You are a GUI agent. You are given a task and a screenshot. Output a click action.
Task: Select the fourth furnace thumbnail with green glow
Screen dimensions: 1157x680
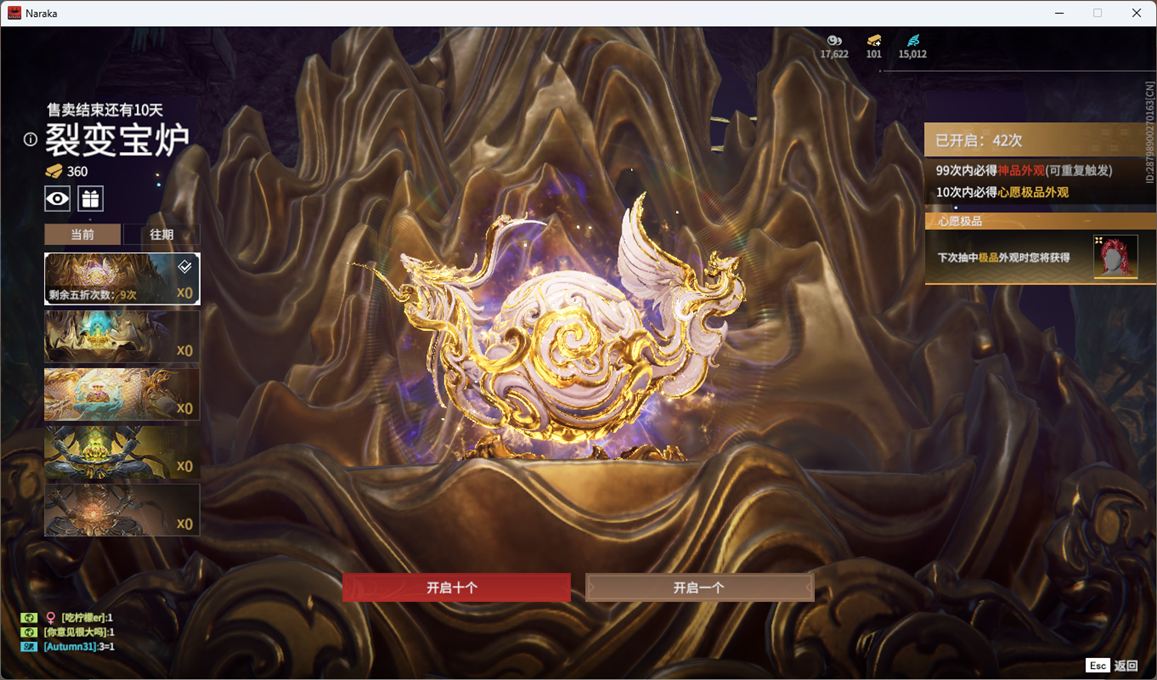pyautogui.click(x=122, y=452)
